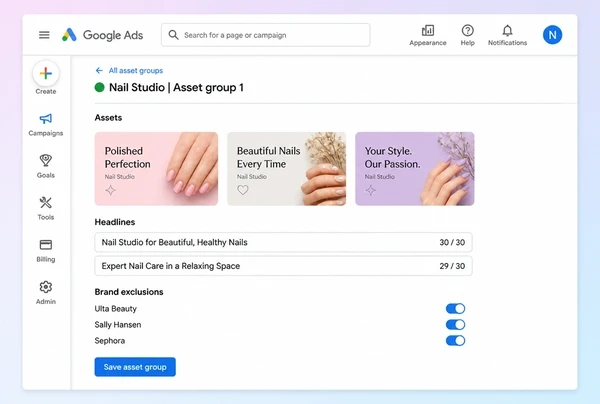Open Goals in sidebar
Screen dimensions: 600x404
pyautogui.click(x=46, y=166)
